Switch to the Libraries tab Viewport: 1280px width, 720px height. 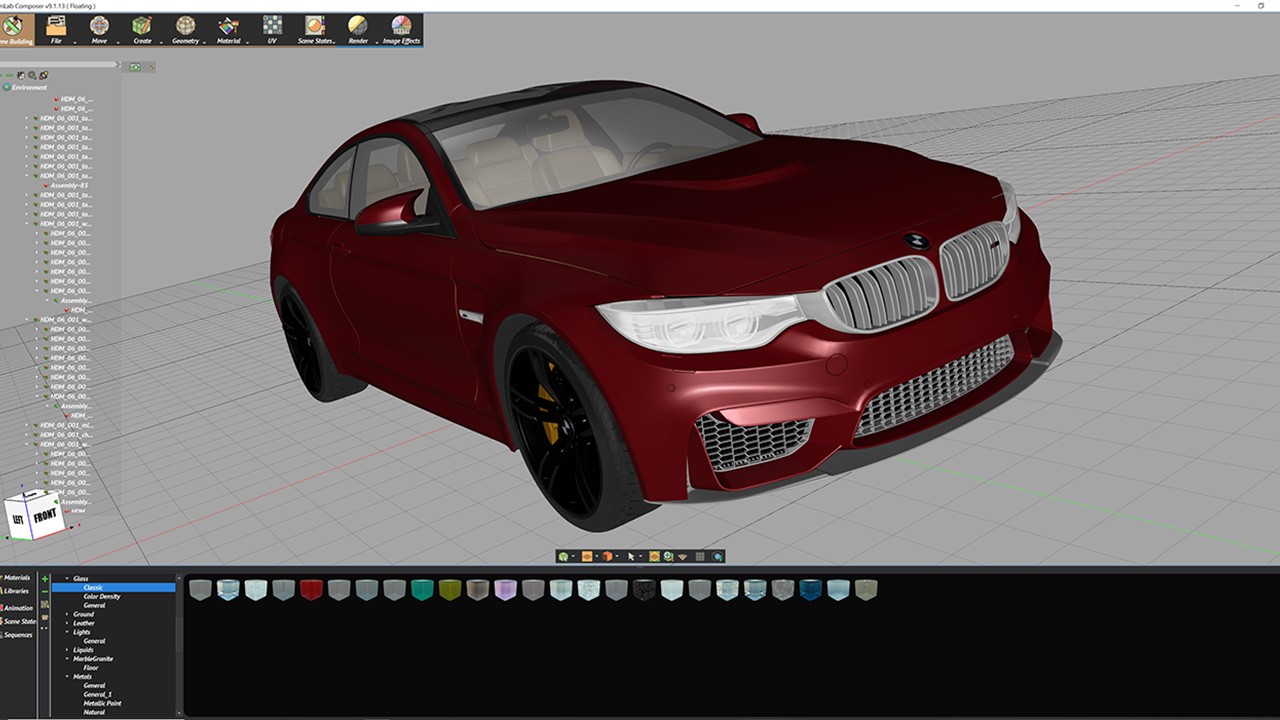[x=16, y=591]
